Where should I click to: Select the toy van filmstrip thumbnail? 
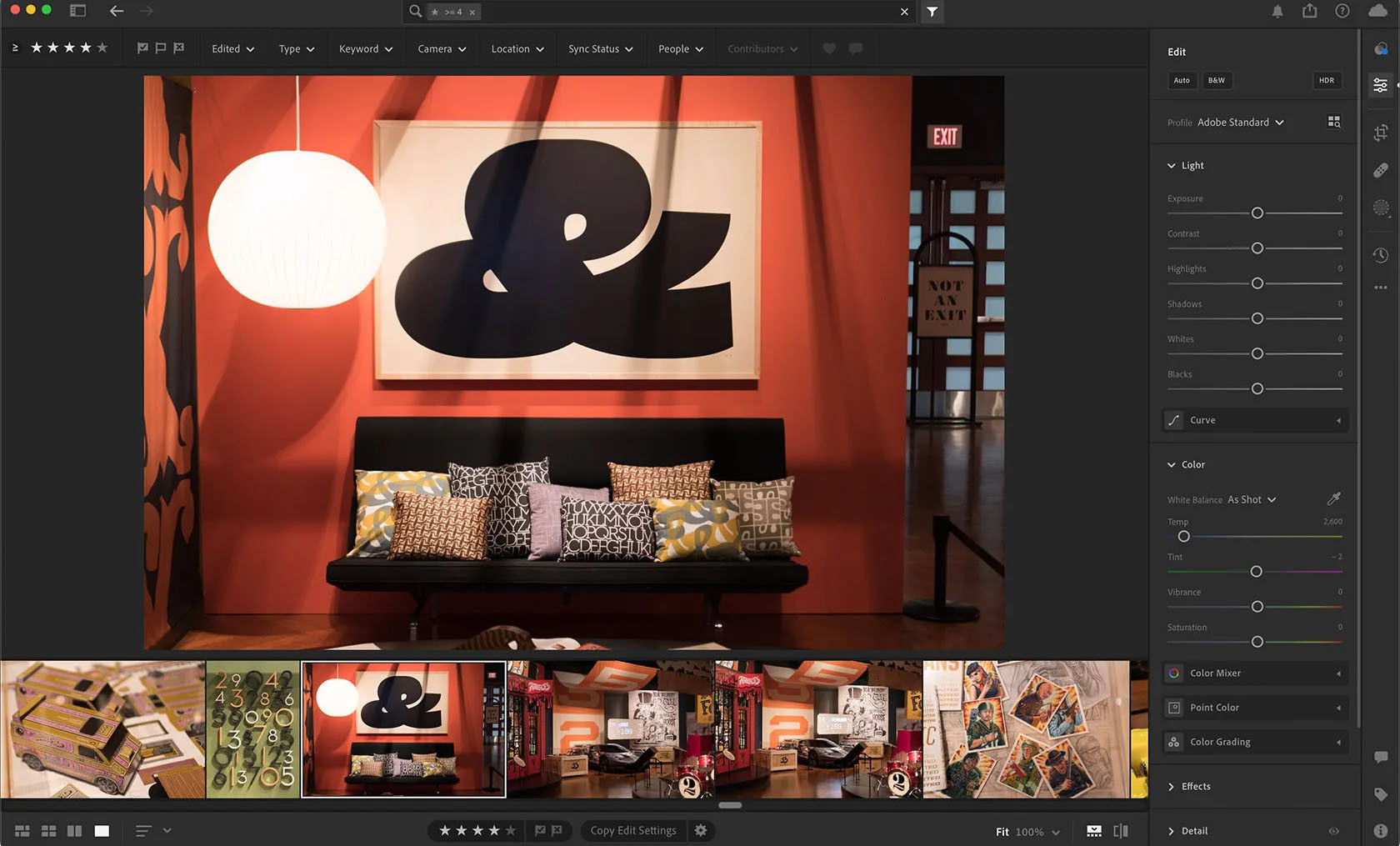coord(102,729)
